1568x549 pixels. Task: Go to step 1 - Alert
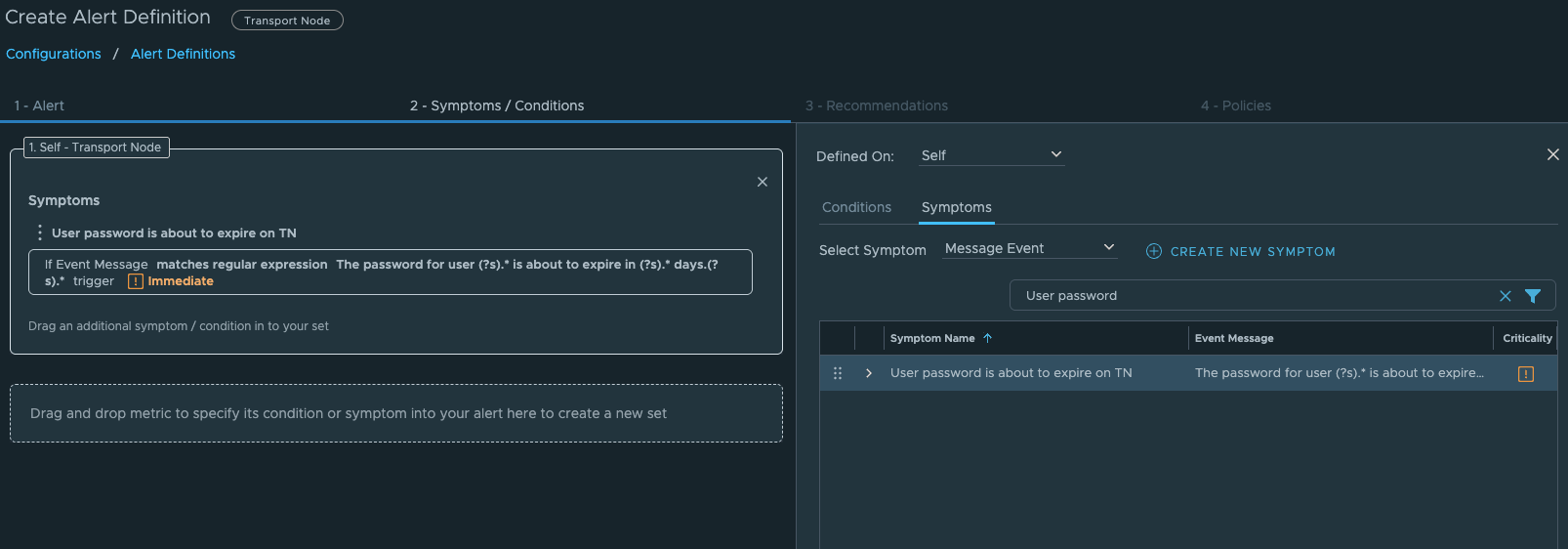[39, 106]
